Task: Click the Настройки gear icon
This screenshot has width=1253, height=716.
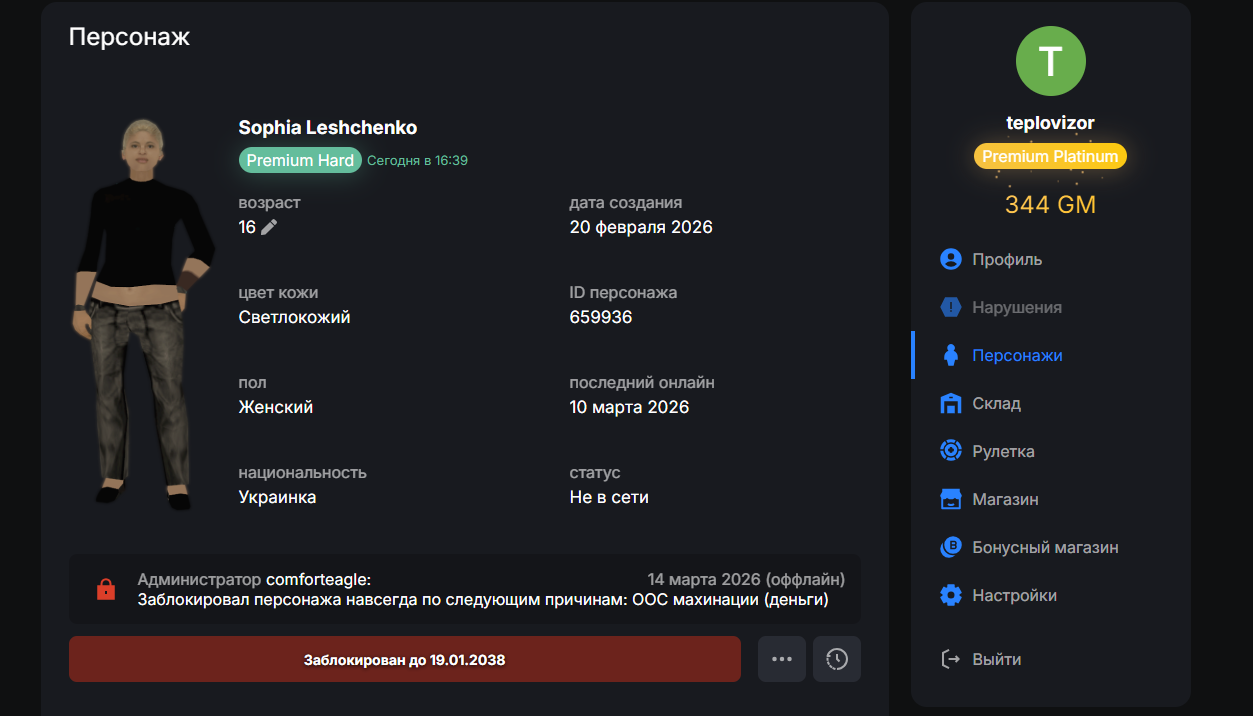Action: coord(950,595)
